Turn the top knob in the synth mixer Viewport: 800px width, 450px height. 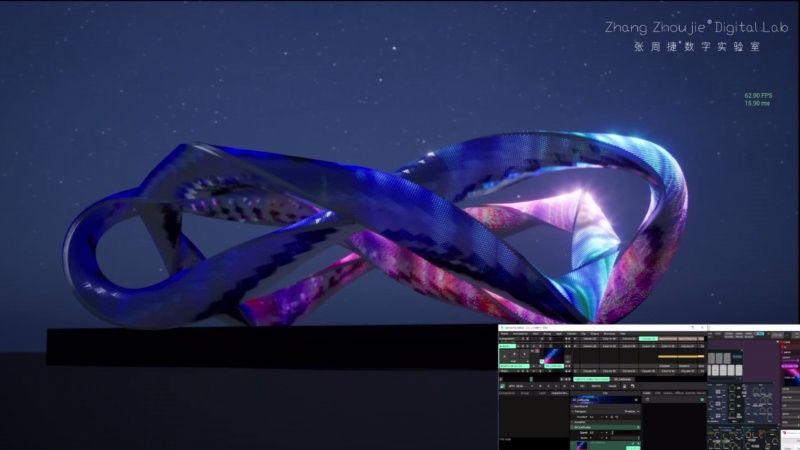[732, 388]
